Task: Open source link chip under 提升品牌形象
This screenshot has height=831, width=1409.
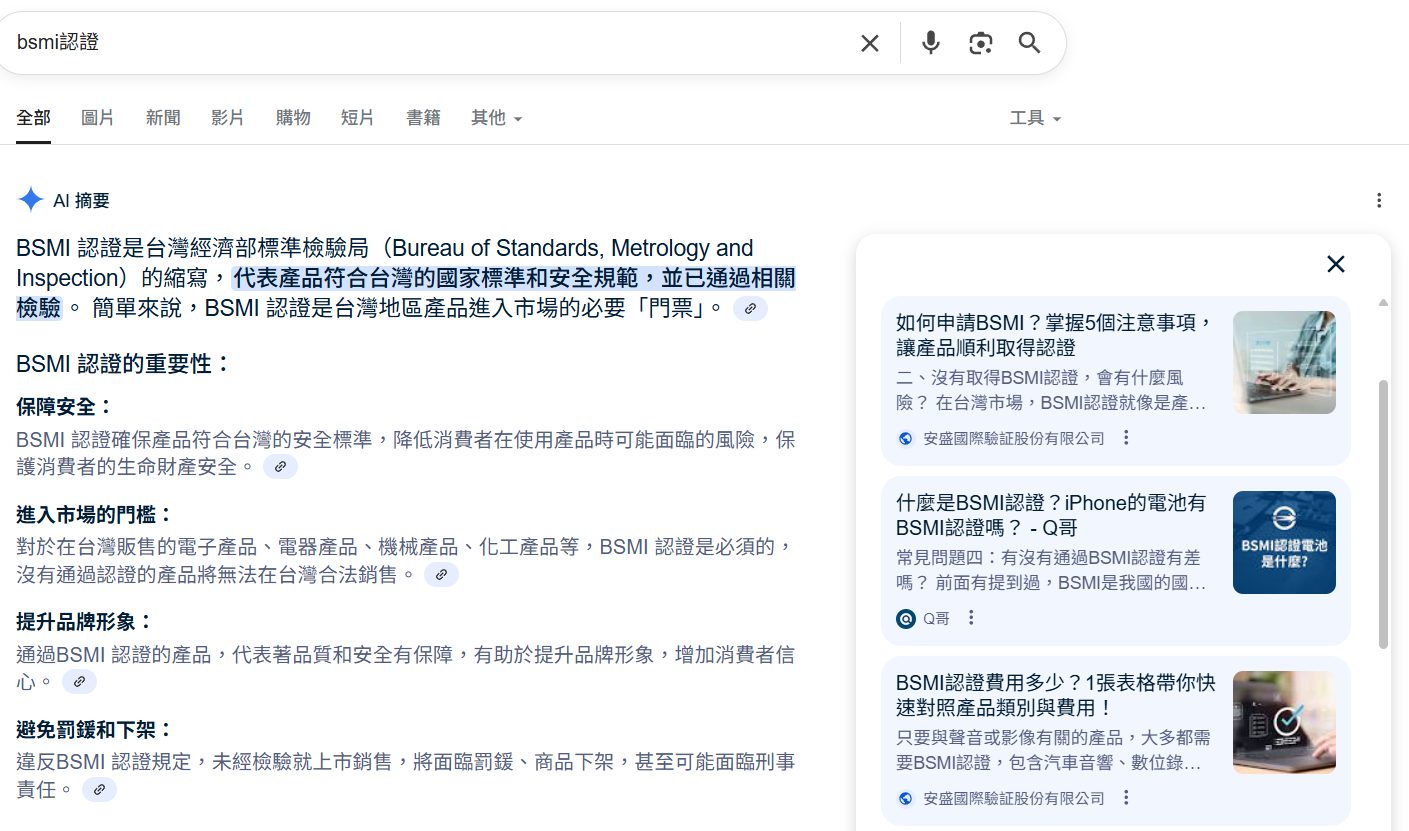Action: pyautogui.click(x=80, y=682)
